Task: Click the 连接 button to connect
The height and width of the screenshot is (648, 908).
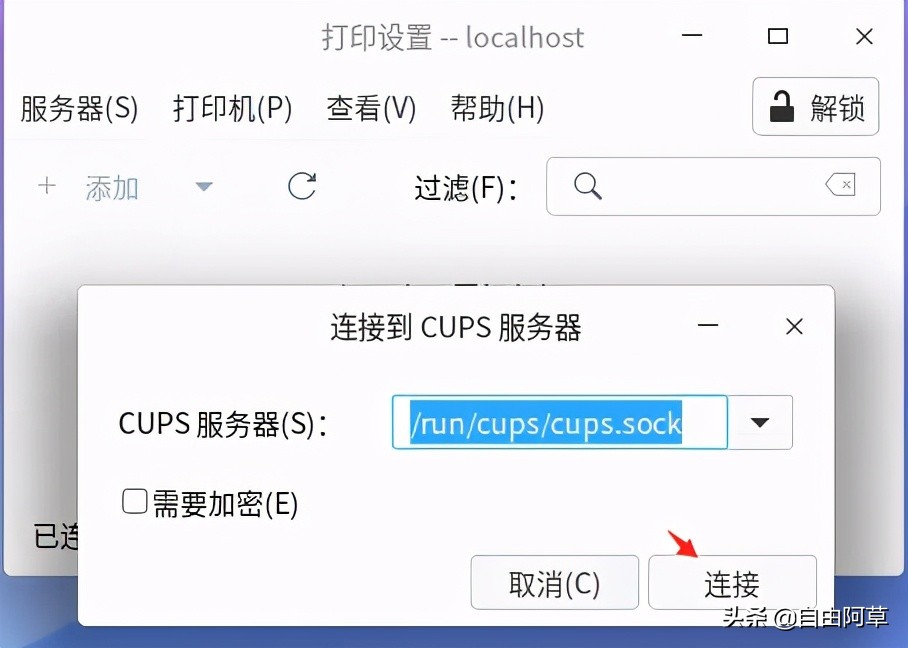Action: coord(733,583)
